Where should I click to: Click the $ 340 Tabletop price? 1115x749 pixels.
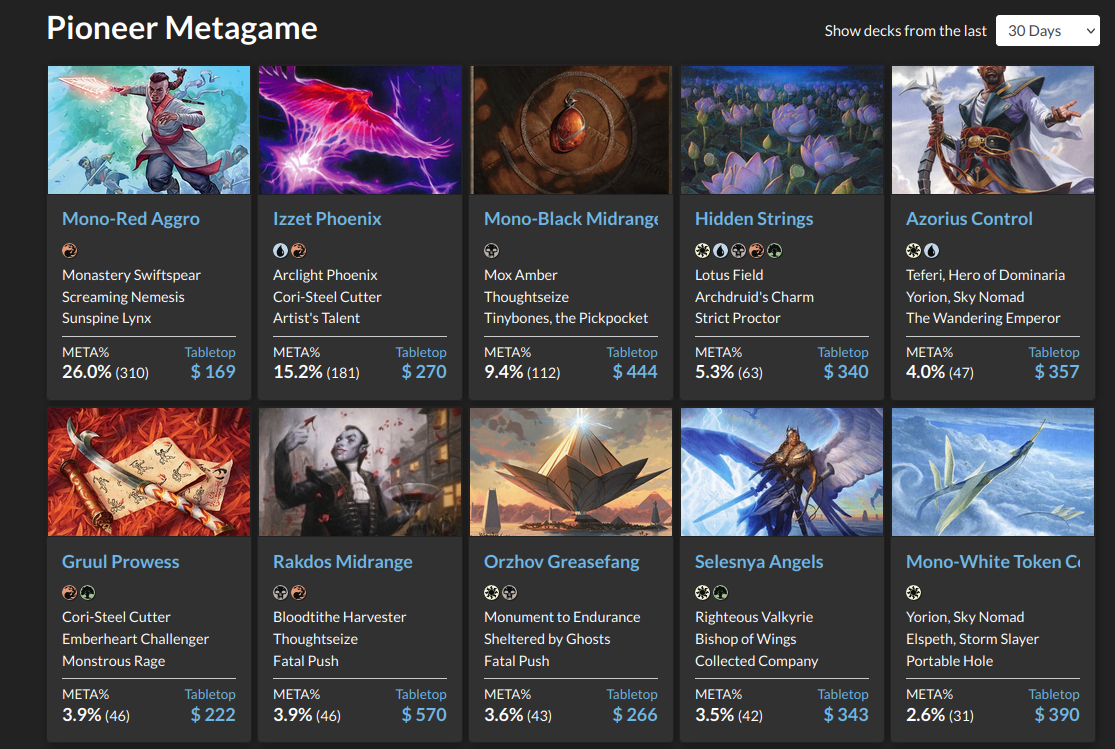[845, 372]
